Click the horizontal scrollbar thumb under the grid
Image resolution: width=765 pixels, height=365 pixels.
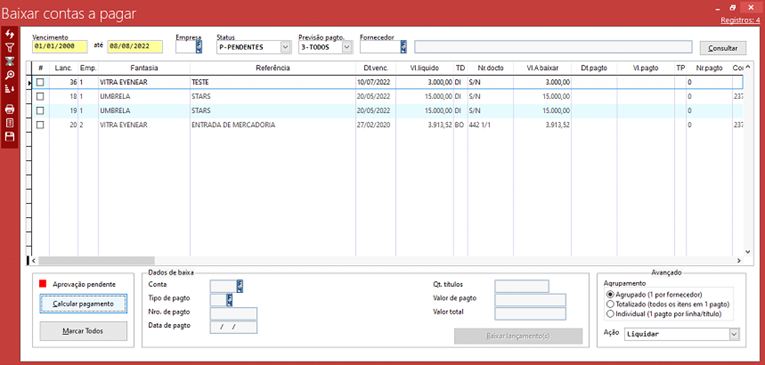[x=96, y=261]
